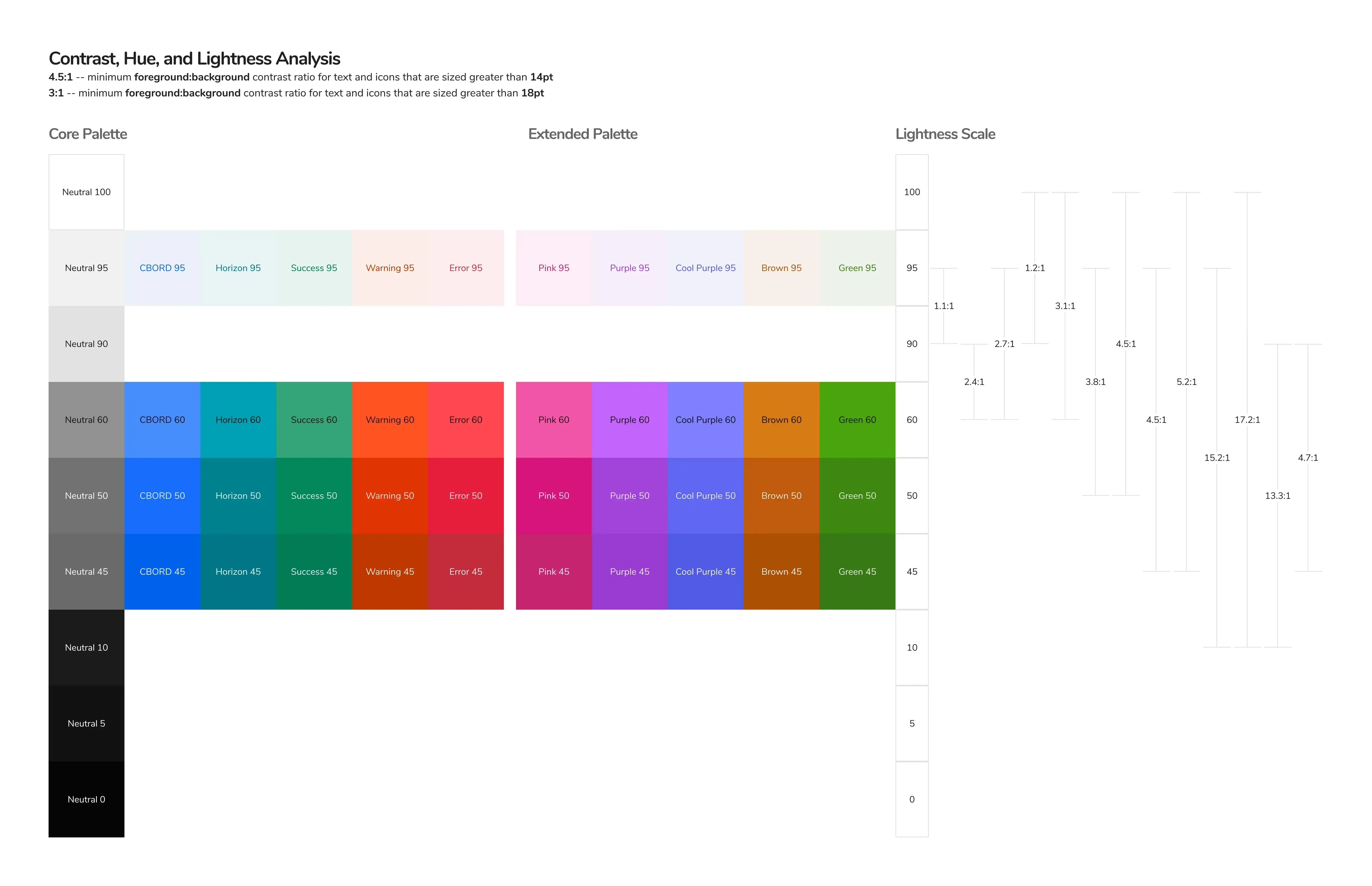Viewport: 1372px width, 886px height.
Task: Click the Neutral 90 color block
Action: click(x=86, y=343)
